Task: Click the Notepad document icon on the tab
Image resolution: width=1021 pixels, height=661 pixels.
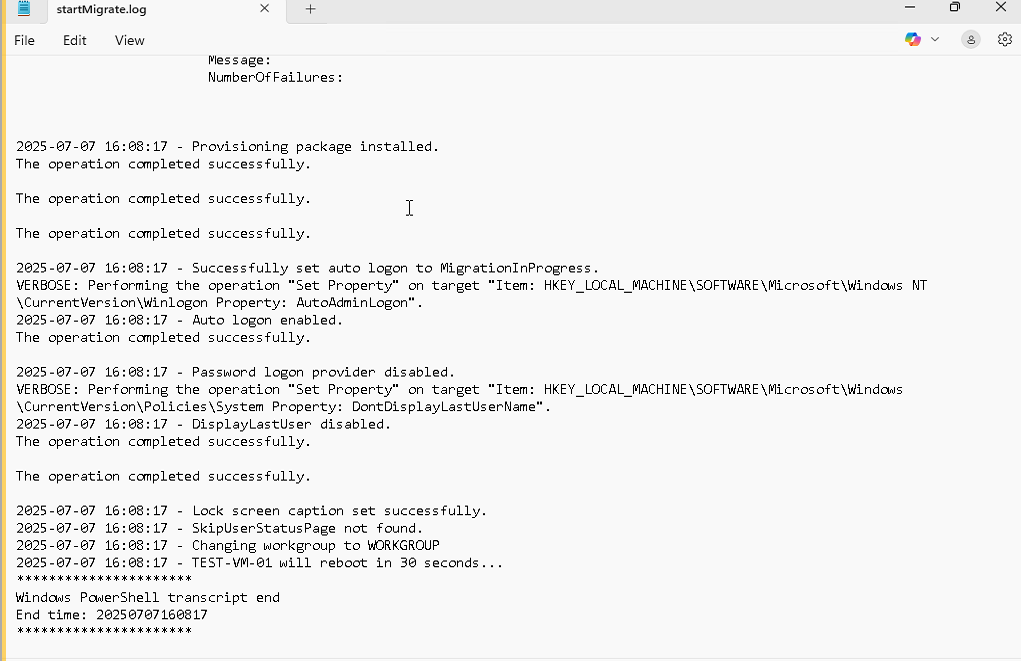Action: pyautogui.click(x=24, y=10)
